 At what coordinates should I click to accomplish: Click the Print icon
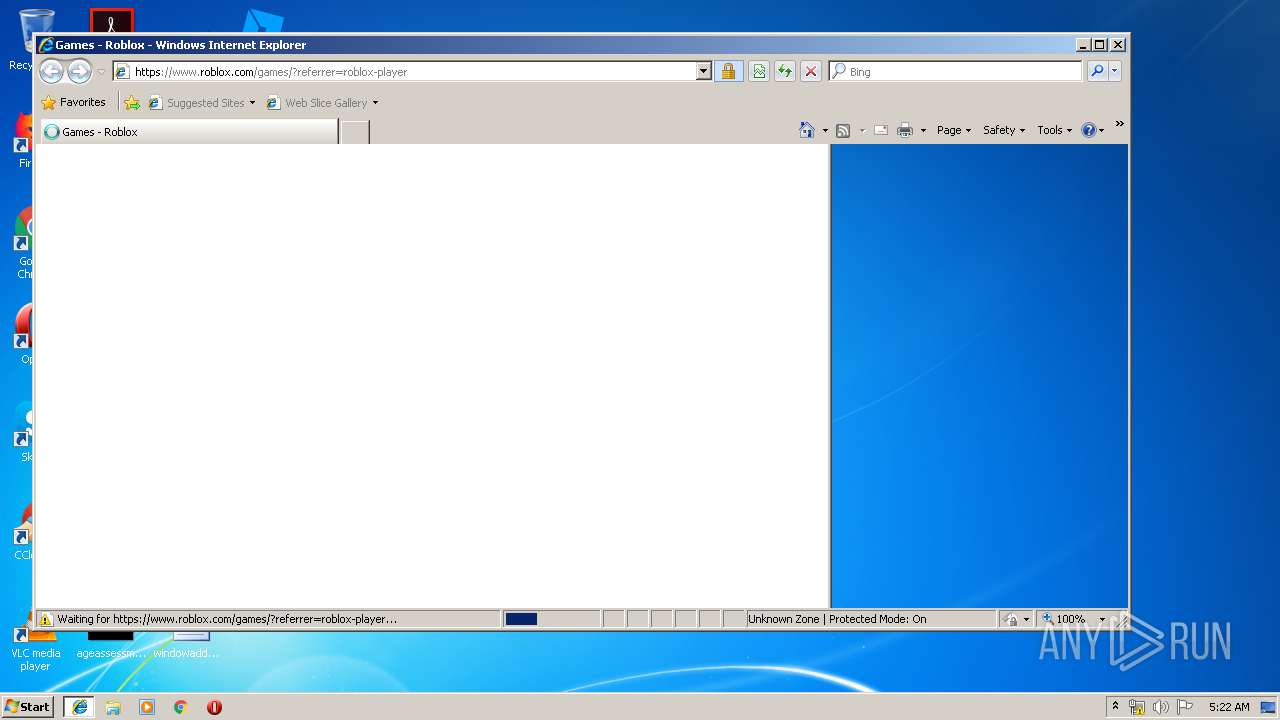(905, 130)
